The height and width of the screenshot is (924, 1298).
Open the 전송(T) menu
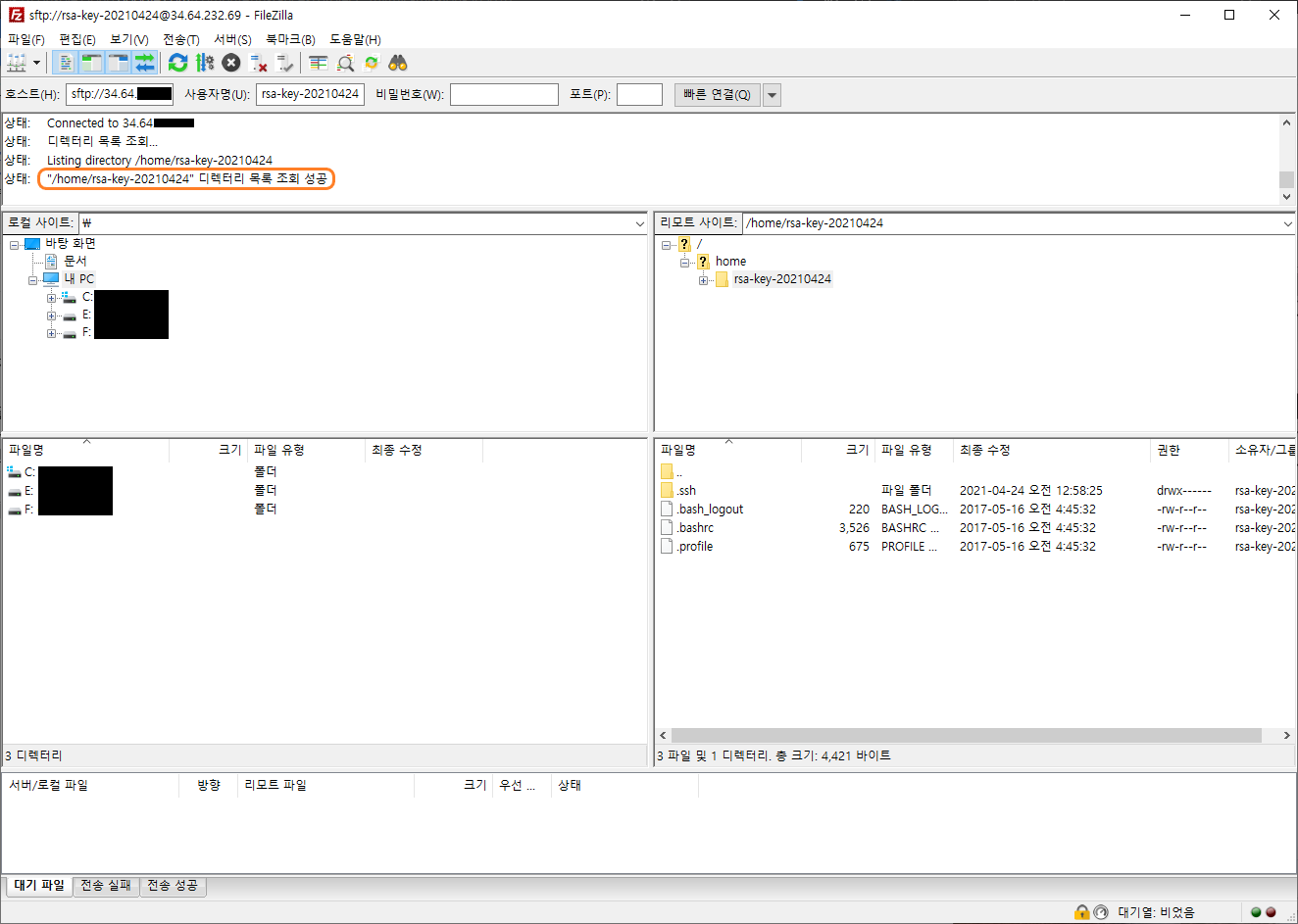181,40
